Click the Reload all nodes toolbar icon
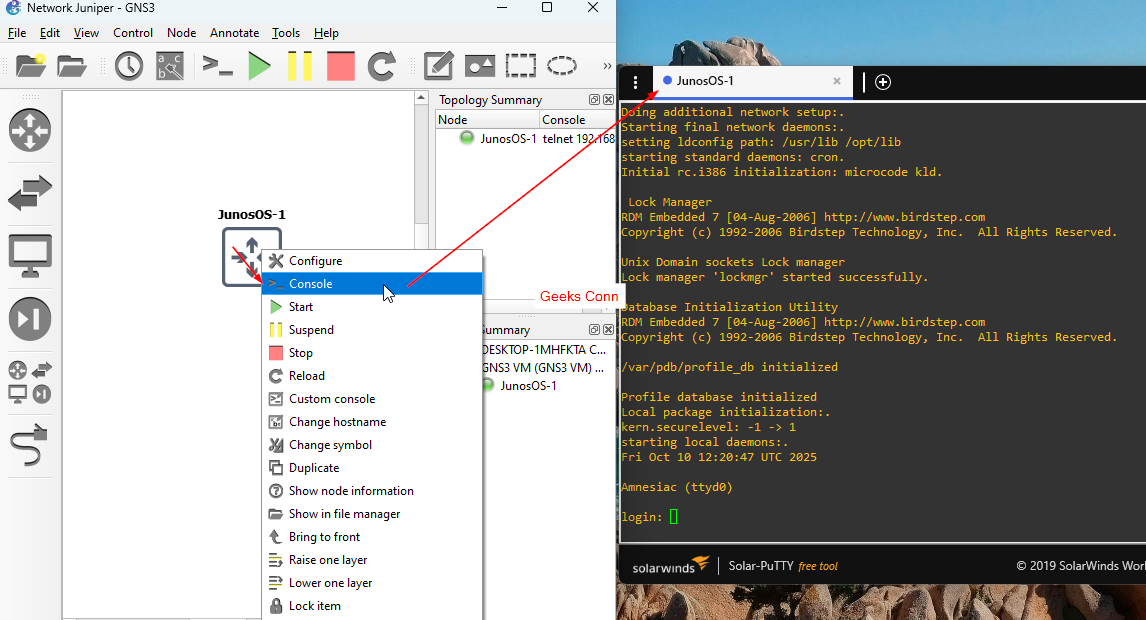This screenshot has height=620, width=1146. [382, 66]
